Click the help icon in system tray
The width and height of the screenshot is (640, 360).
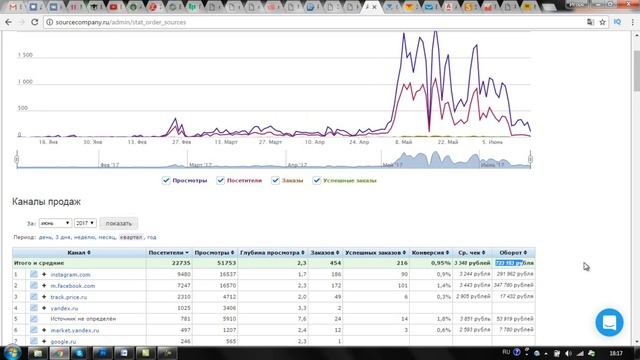pos(517,352)
